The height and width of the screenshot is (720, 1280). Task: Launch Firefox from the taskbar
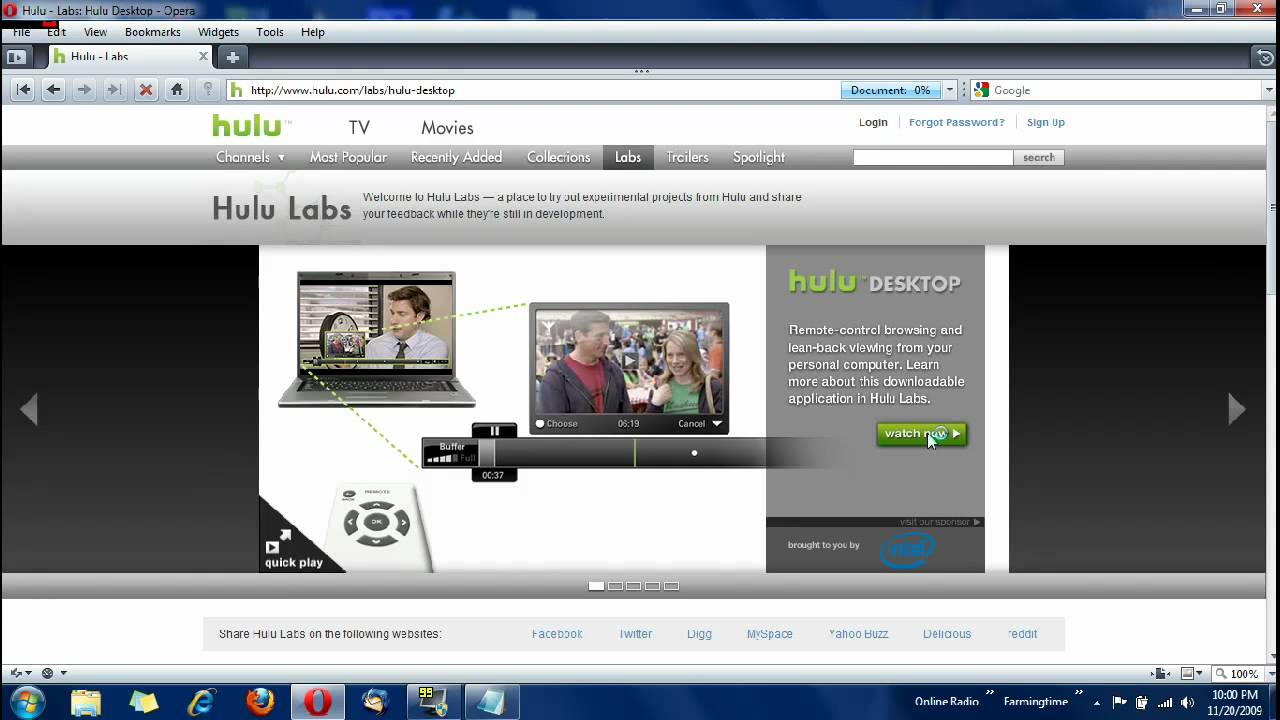tap(260, 702)
